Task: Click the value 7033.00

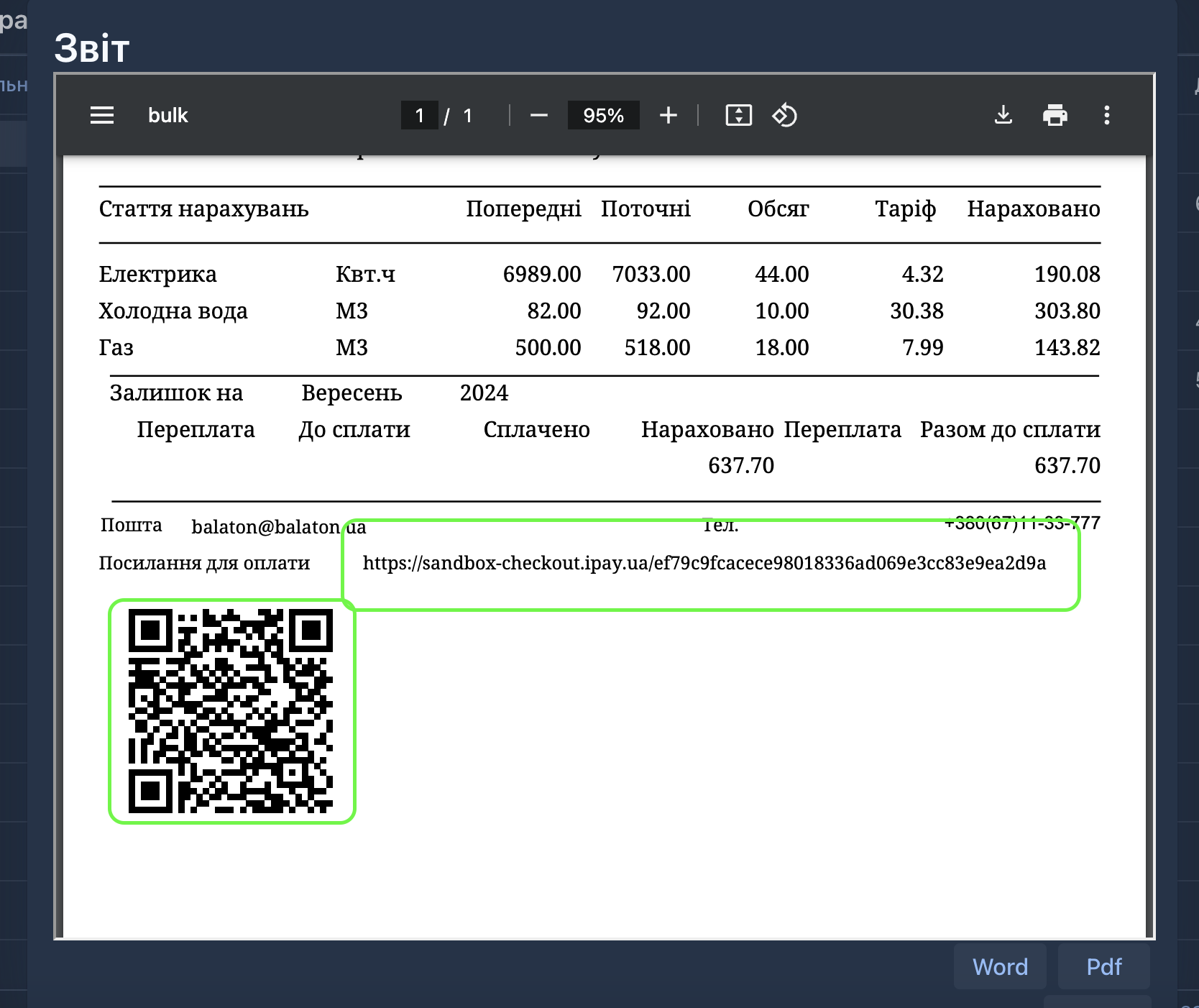Action: [651, 274]
